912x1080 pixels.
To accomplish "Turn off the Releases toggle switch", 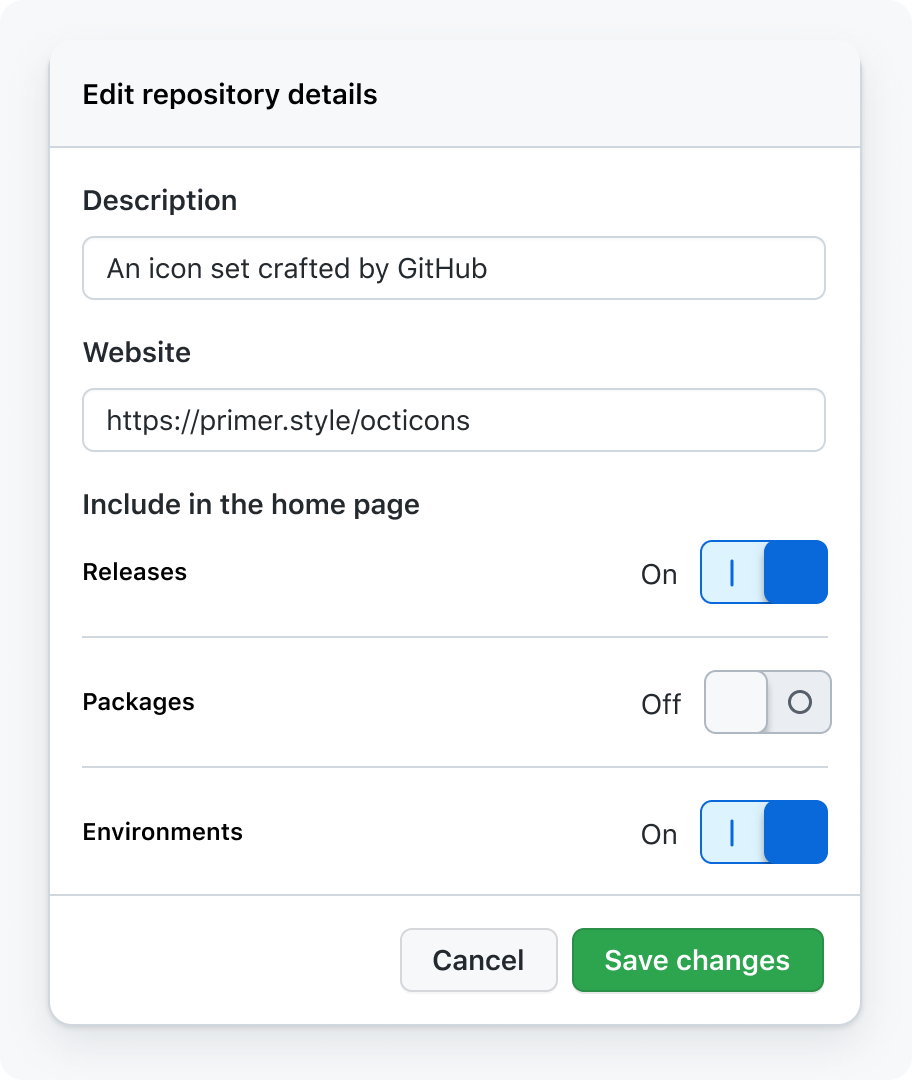I will 764,572.
